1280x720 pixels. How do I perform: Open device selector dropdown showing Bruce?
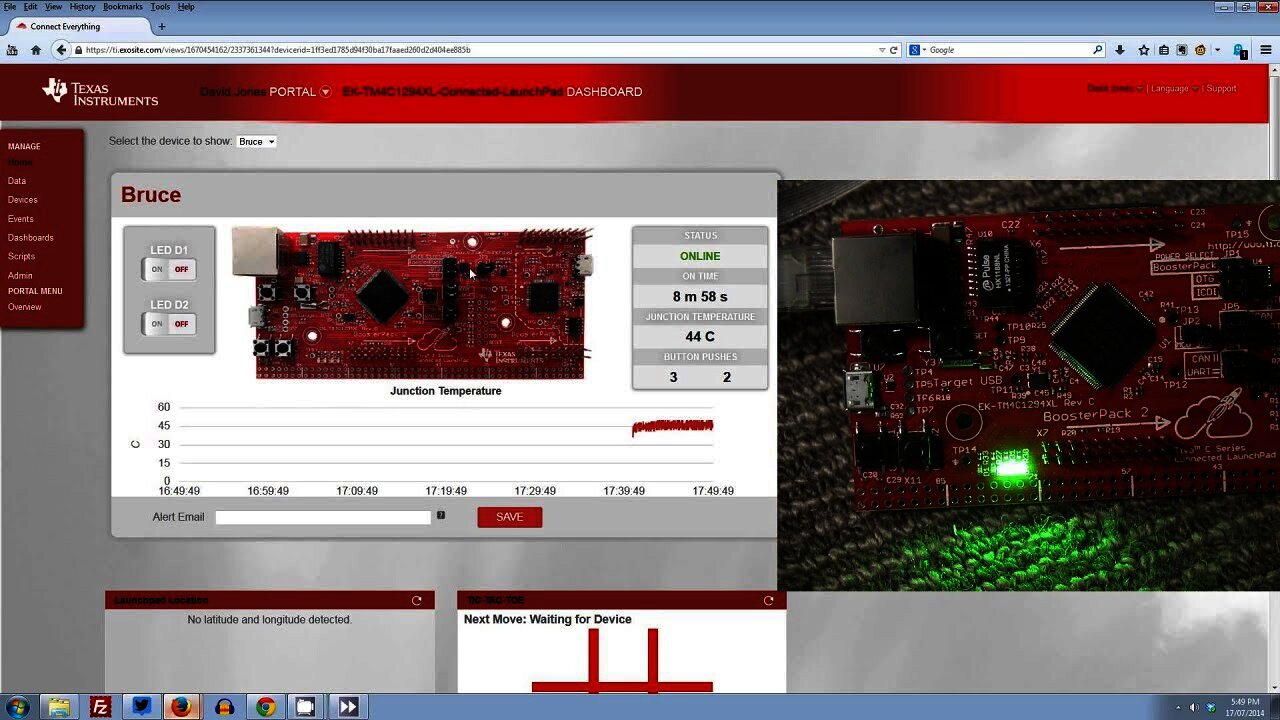(256, 142)
